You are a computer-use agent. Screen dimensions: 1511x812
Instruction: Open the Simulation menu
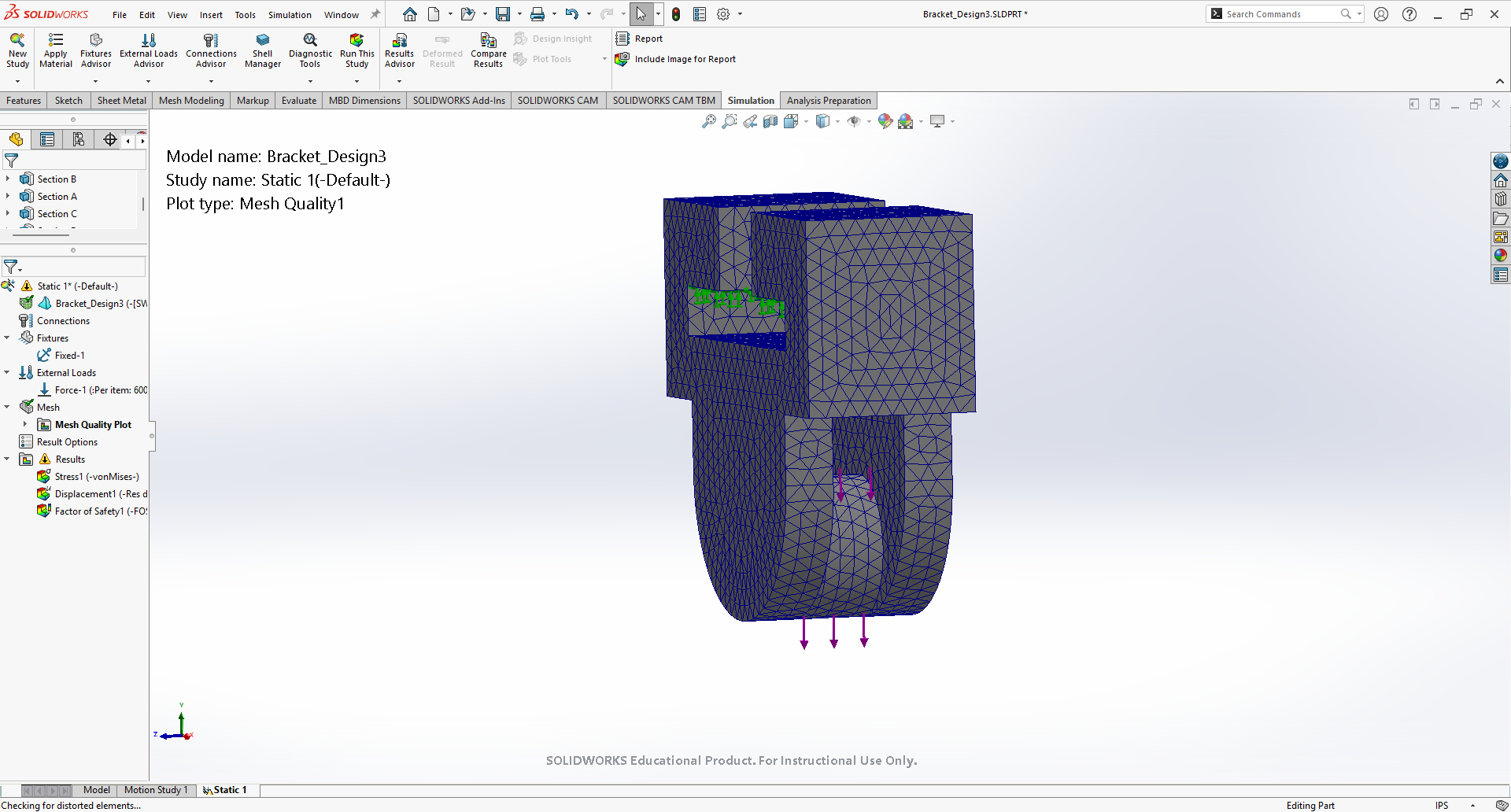pos(290,15)
